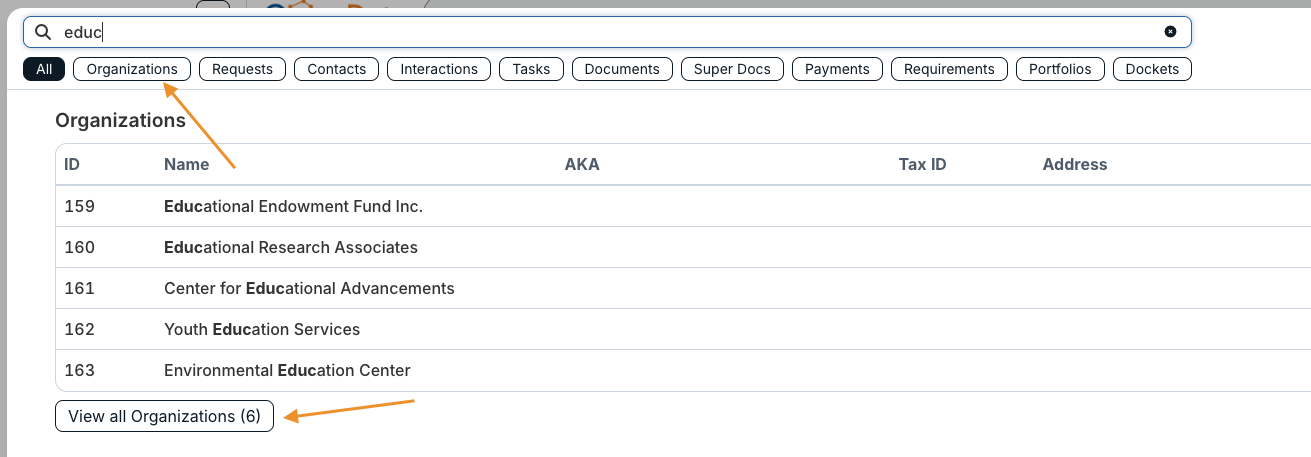
Task: Clear the search text with the X icon
Action: [x=1170, y=32]
